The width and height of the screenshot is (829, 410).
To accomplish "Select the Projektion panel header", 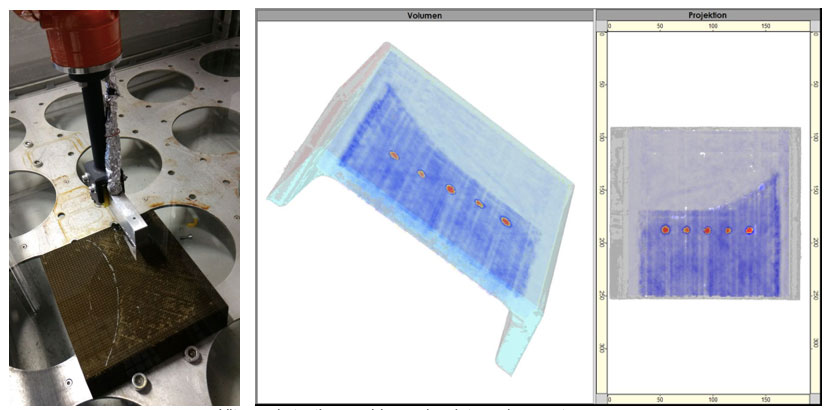I will pos(709,16).
